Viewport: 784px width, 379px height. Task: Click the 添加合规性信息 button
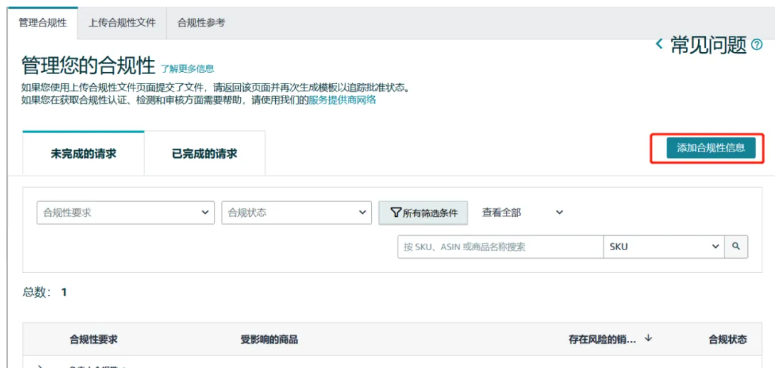(x=711, y=148)
